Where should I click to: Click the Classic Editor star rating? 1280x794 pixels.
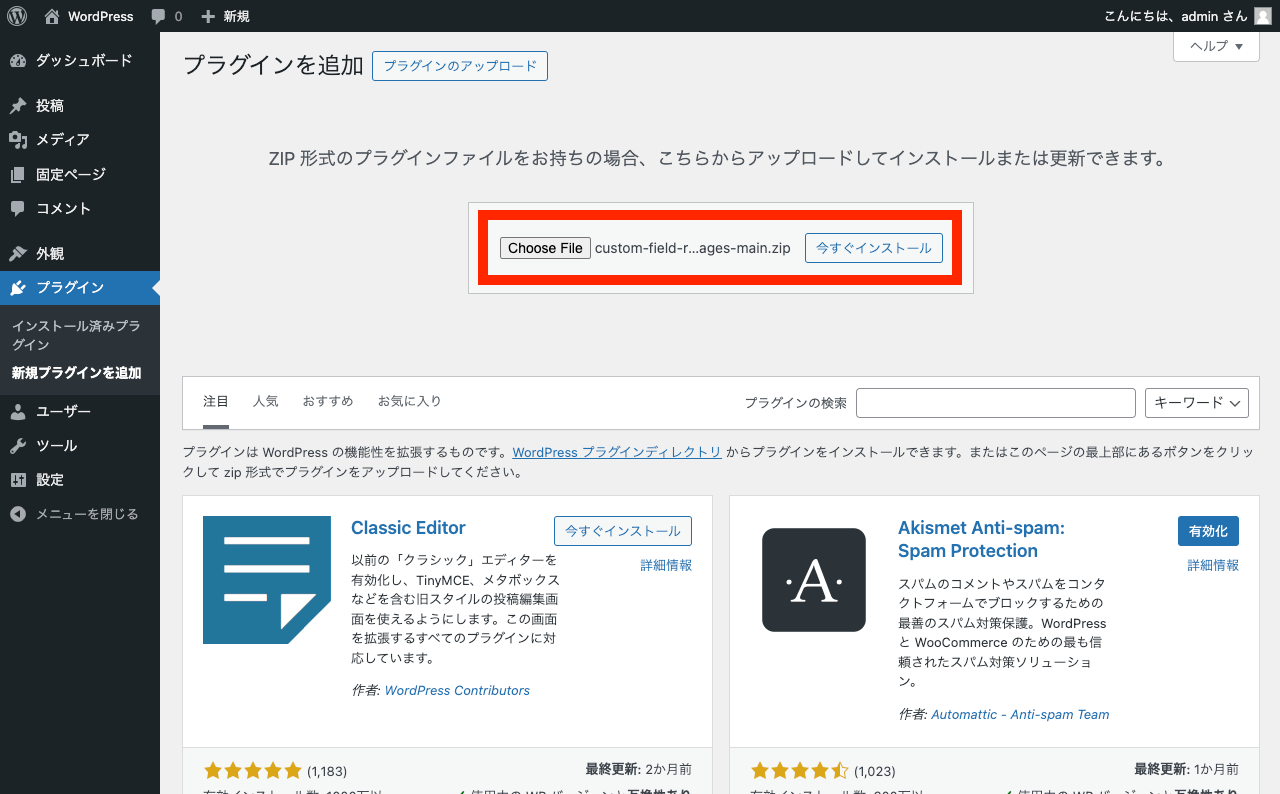[252, 771]
